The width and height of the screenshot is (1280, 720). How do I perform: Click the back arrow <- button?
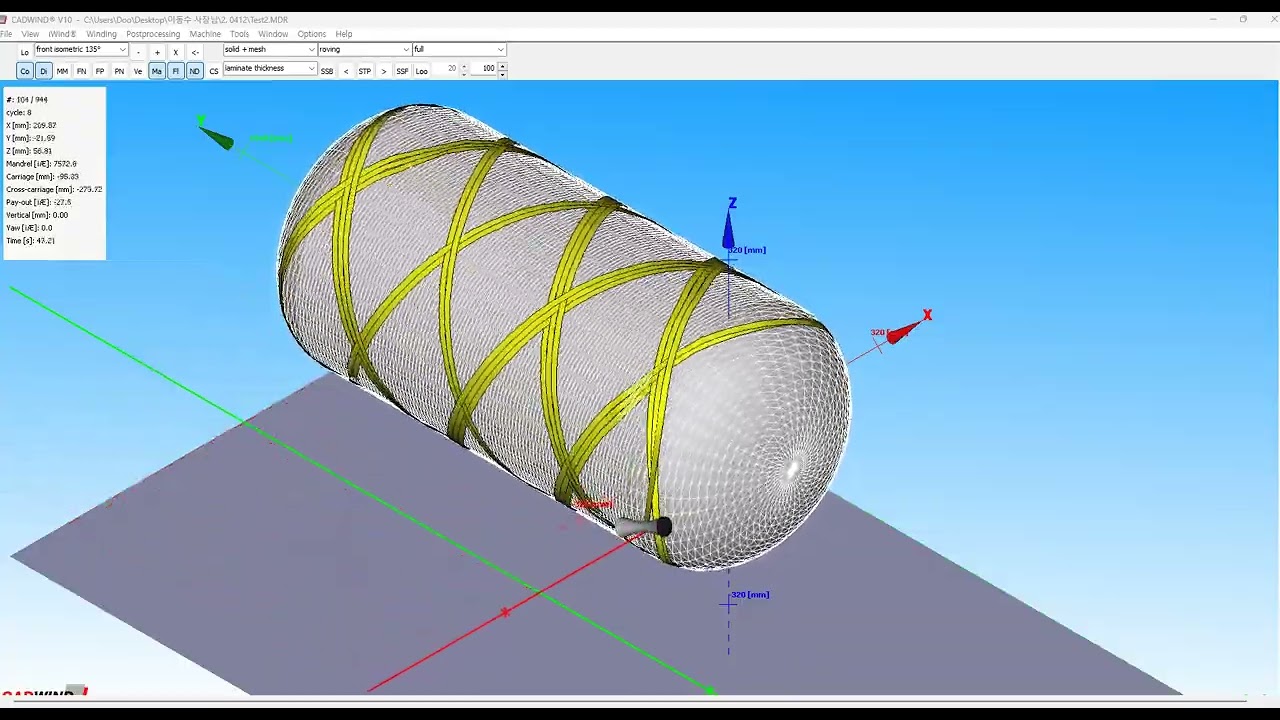click(x=195, y=52)
